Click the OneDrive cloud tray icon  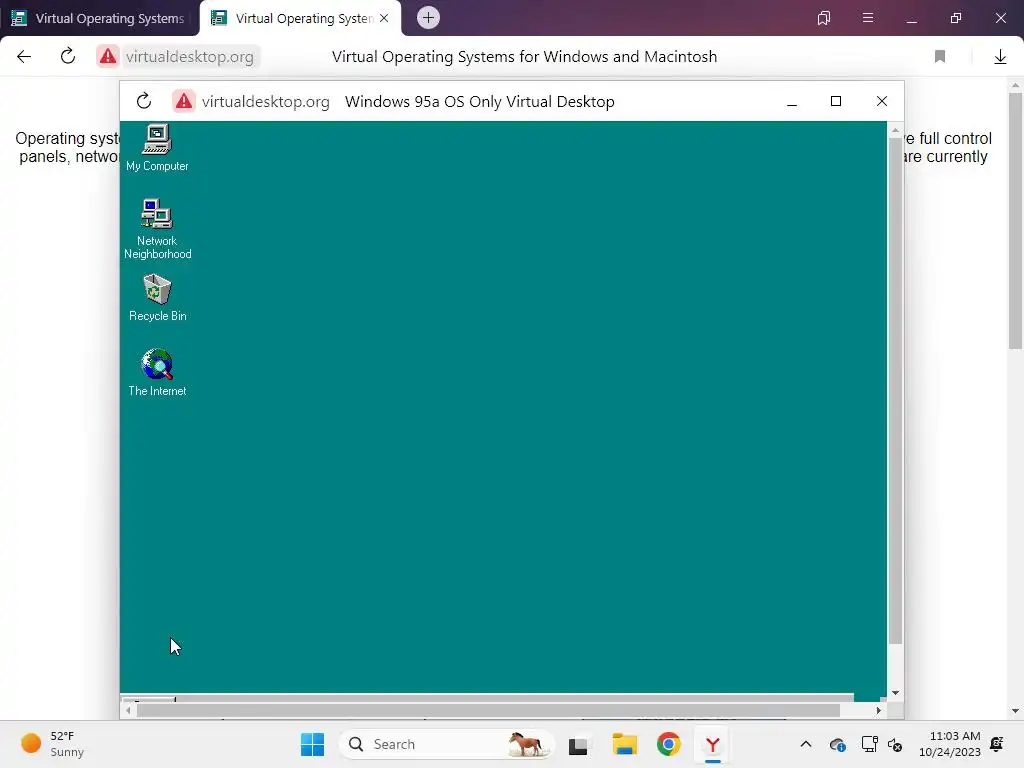838,744
